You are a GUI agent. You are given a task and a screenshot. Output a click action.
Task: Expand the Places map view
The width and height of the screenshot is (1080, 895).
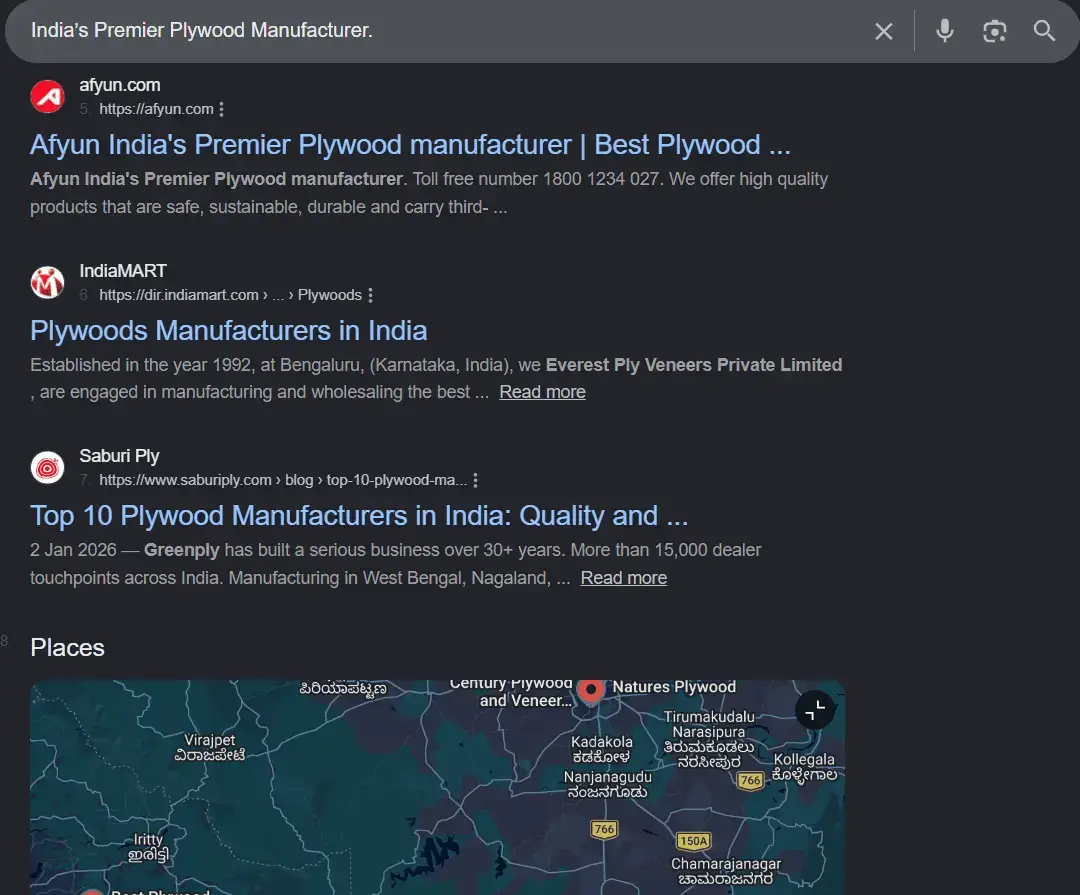[x=815, y=710]
